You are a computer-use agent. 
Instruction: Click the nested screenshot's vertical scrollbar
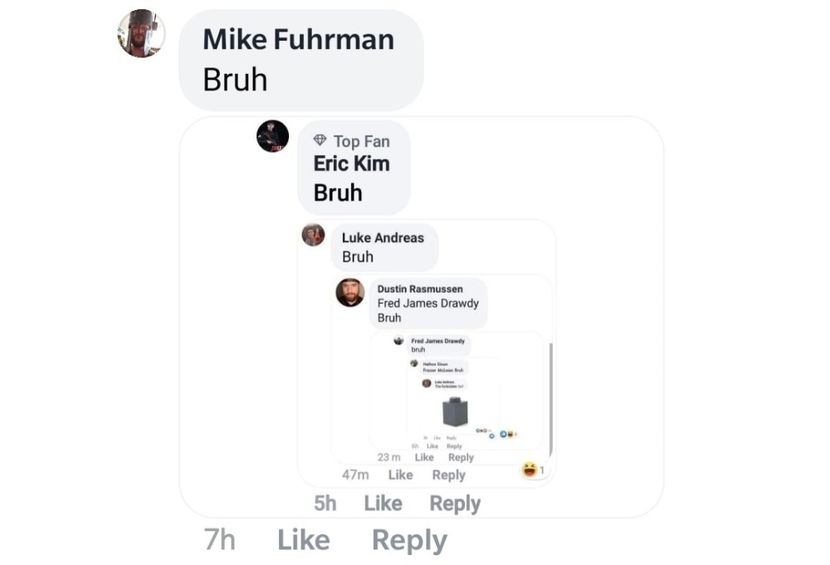tap(551, 399)
